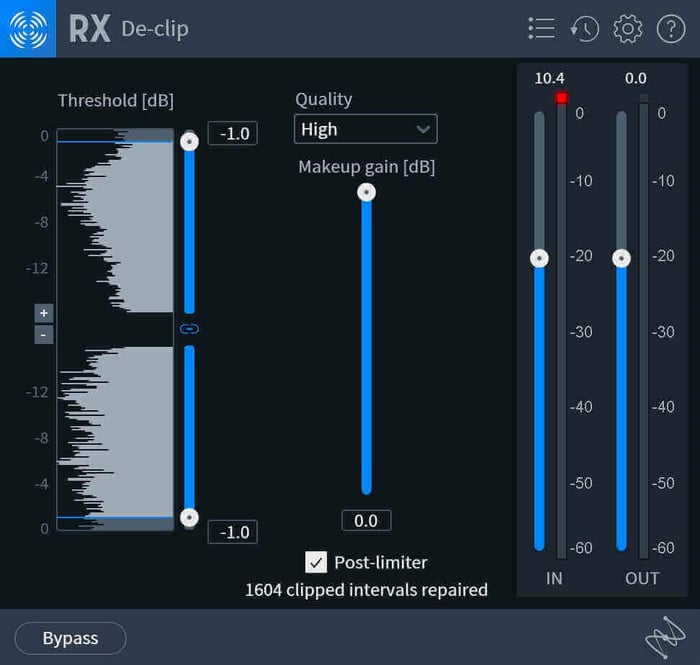Disable the Post-limiter checkbox
This screenshot has width=700, height=665.
click(x=316, y=562)
